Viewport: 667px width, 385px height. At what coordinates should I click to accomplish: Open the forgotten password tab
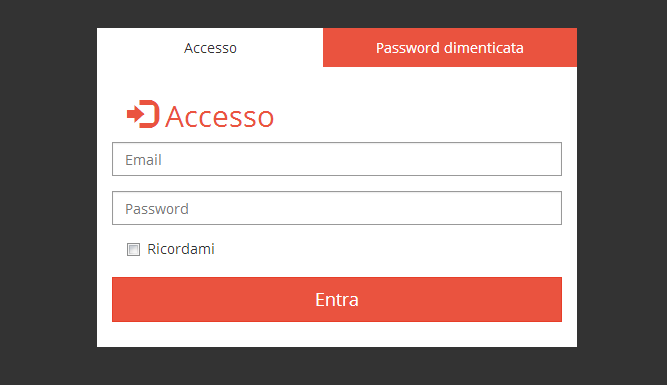click(450, 48)
